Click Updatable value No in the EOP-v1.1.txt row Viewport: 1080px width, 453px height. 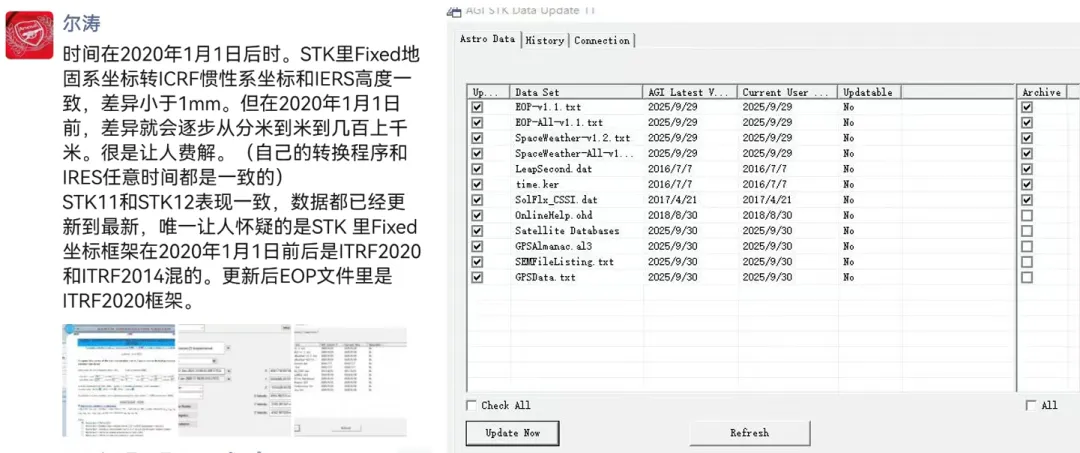(x=849, y=107)
